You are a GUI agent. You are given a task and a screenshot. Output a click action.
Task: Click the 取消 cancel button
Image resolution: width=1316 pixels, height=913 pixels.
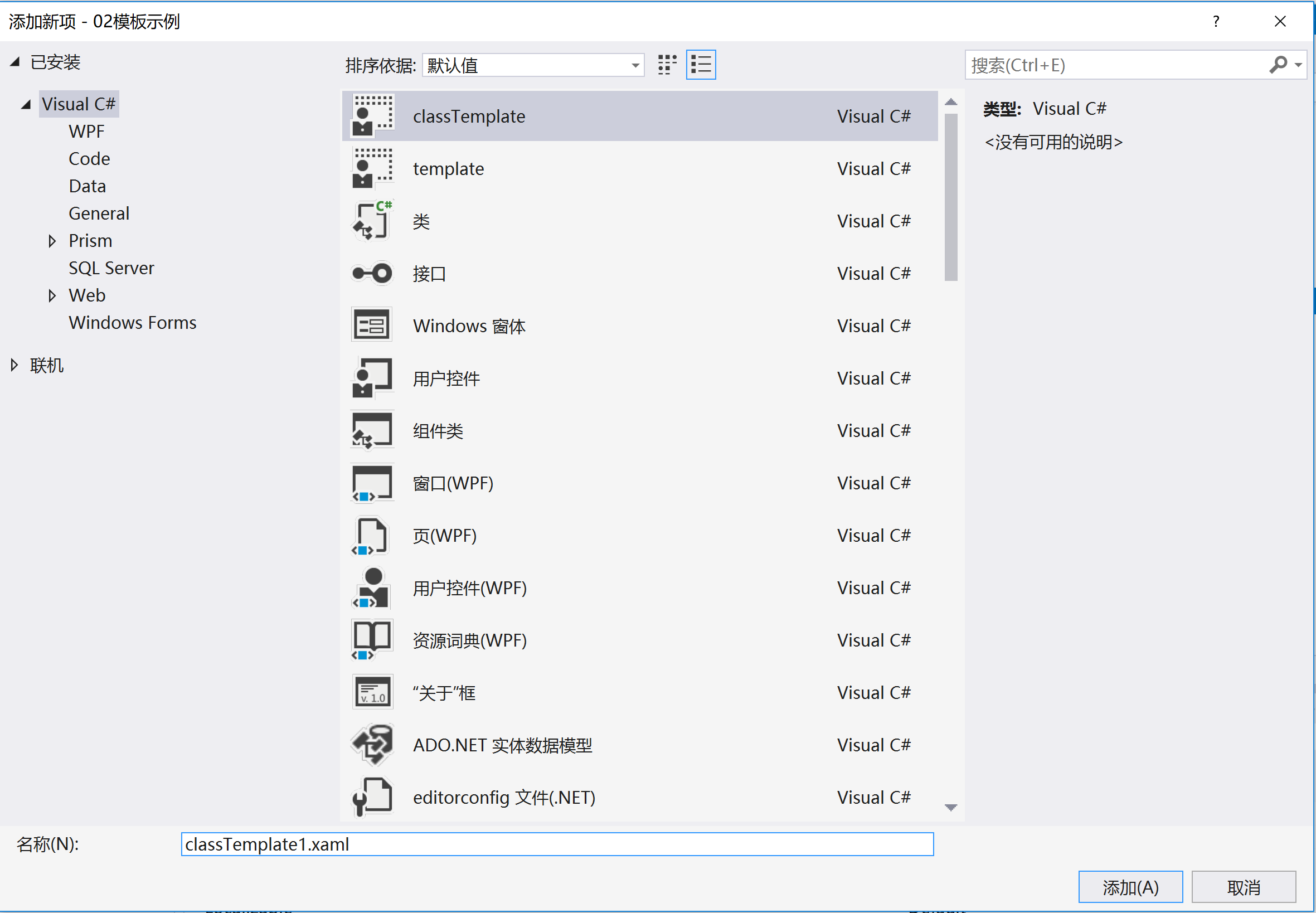[1244, 887]
